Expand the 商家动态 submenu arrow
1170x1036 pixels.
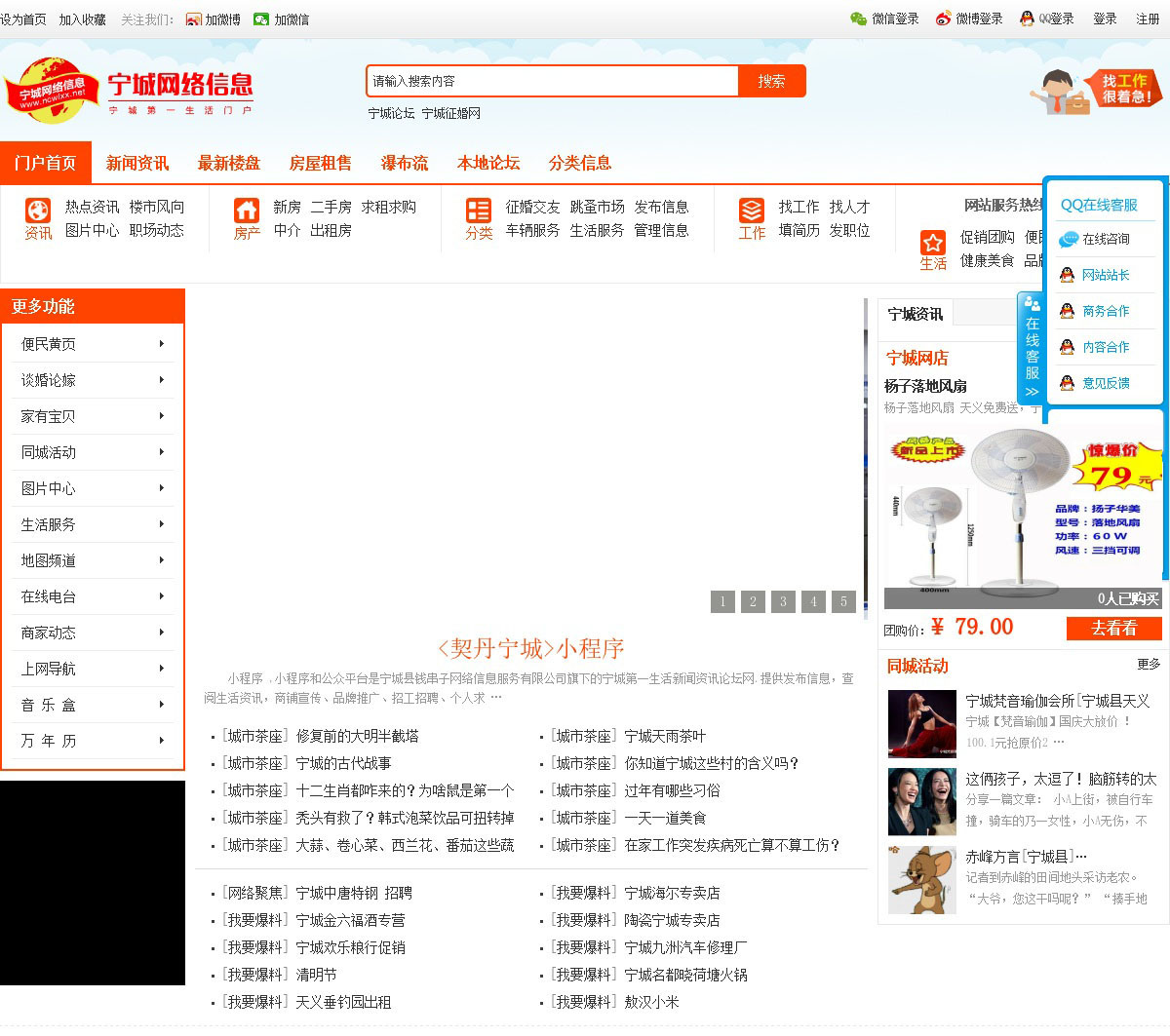(162, 633)
